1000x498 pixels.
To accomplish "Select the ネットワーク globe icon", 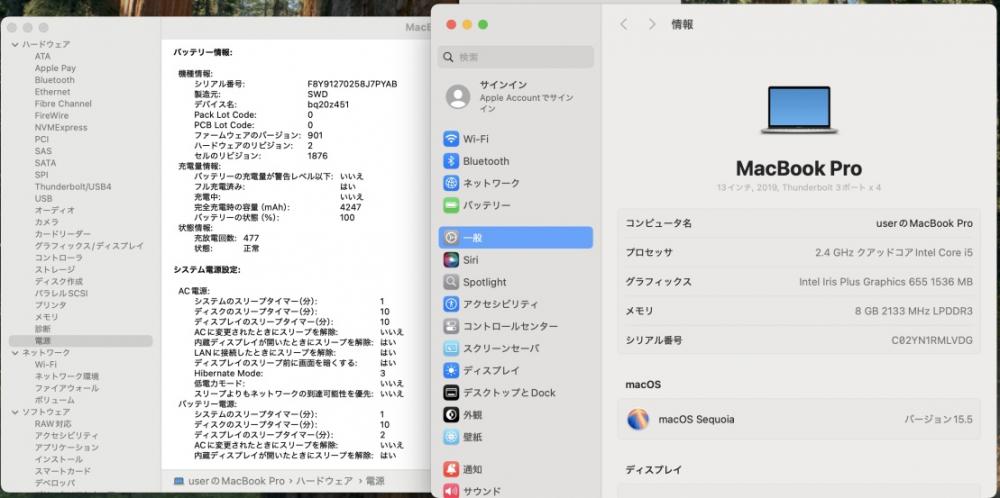I will (x=451, y=183).
